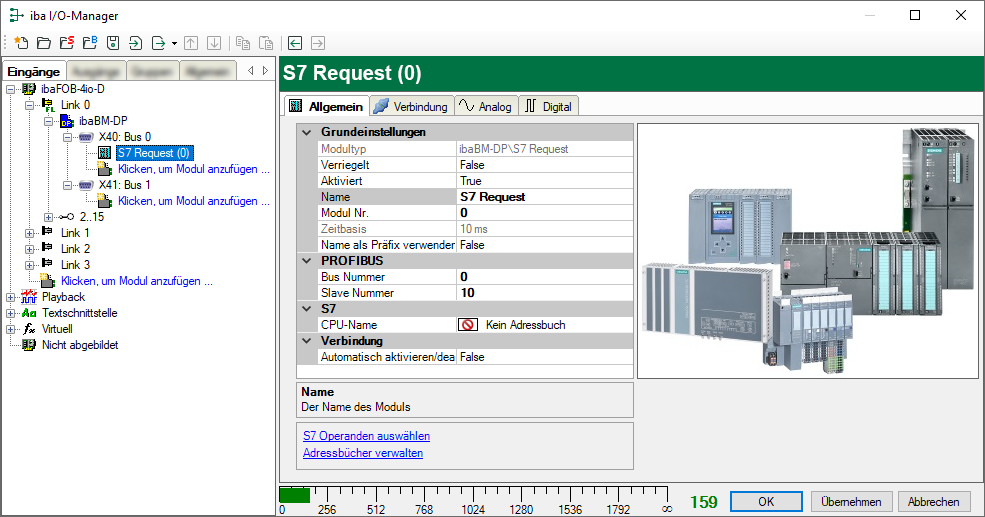Click the green left-arrow back icon
The width and height of the screenshot is (985, 517).
click(295, 43)
